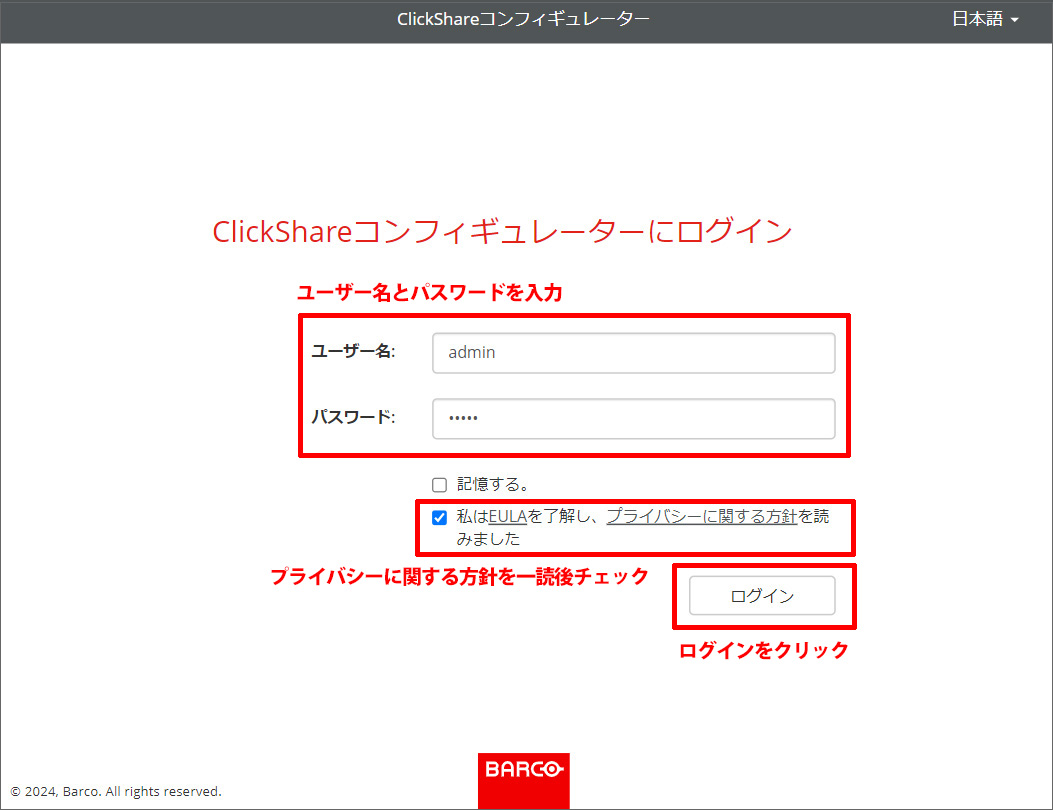Click the copyright text © 2024, Barco

116,791
